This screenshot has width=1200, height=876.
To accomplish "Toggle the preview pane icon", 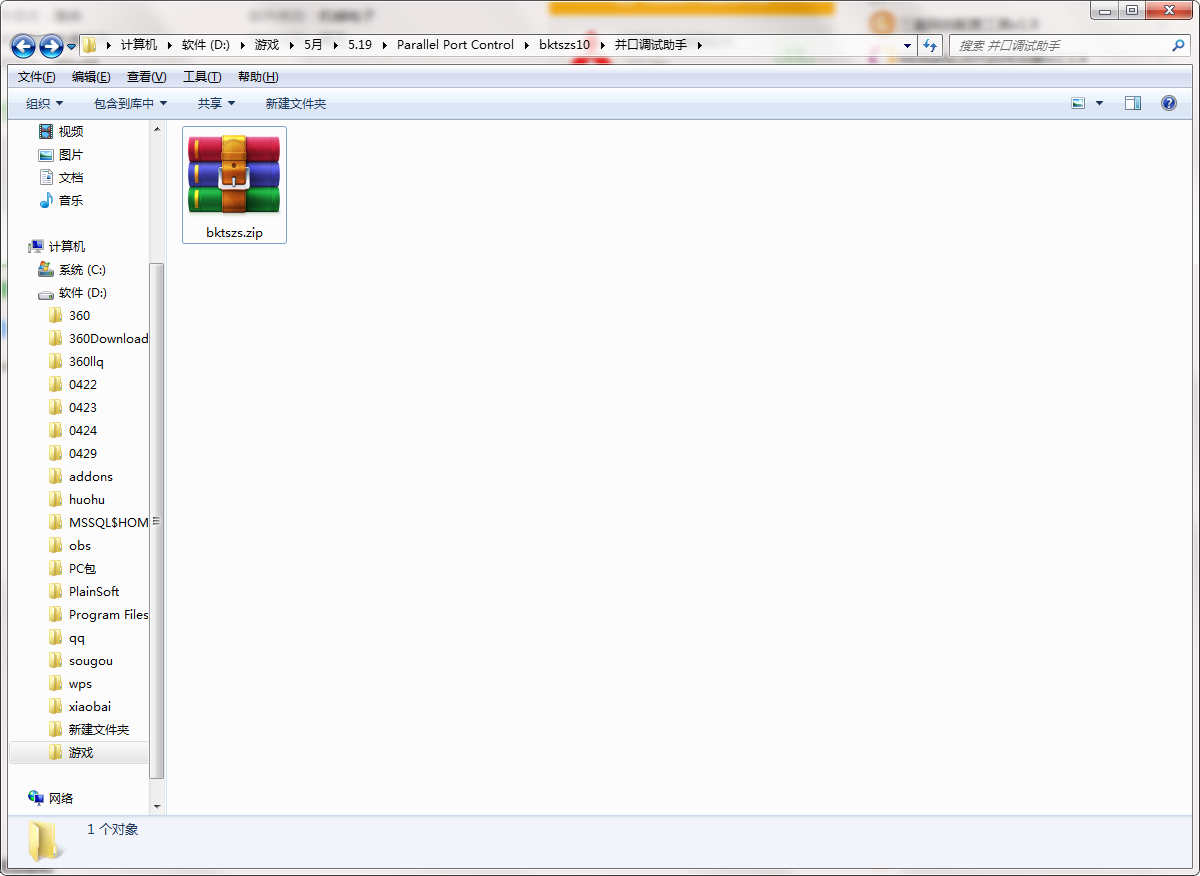I will (x=1133, y=103).
